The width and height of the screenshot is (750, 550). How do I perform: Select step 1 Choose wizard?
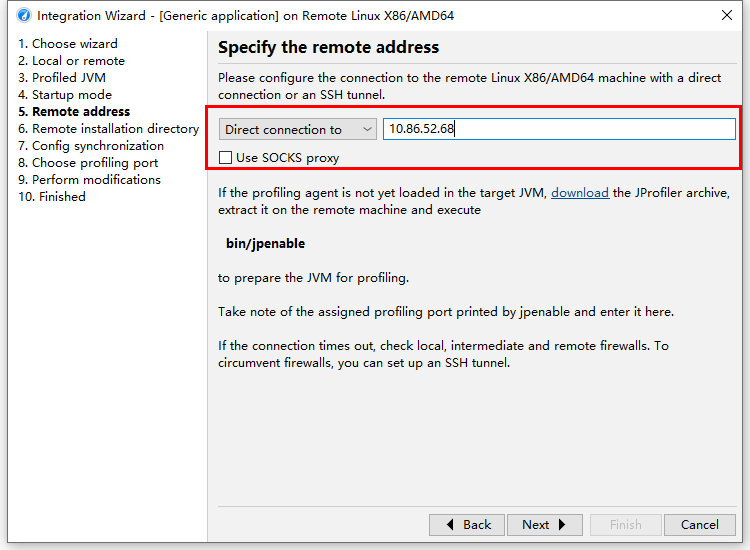point(67,44)
